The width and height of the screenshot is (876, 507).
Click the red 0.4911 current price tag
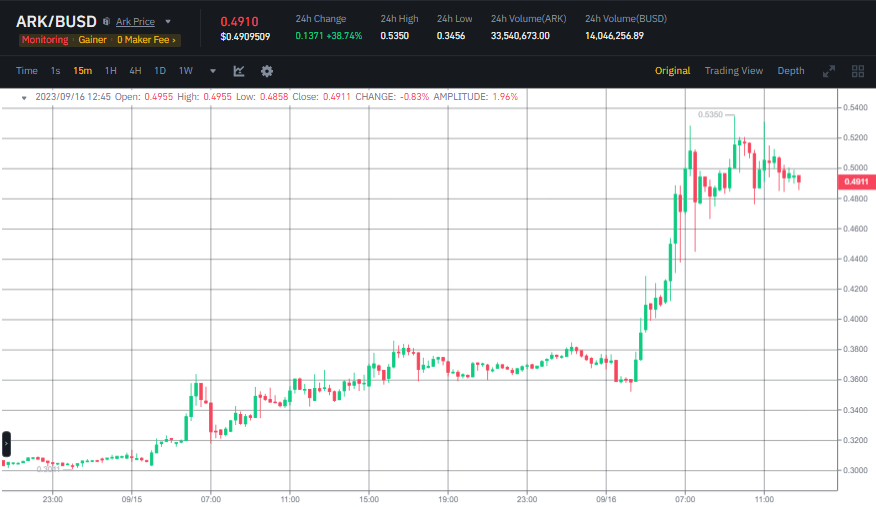856,181
